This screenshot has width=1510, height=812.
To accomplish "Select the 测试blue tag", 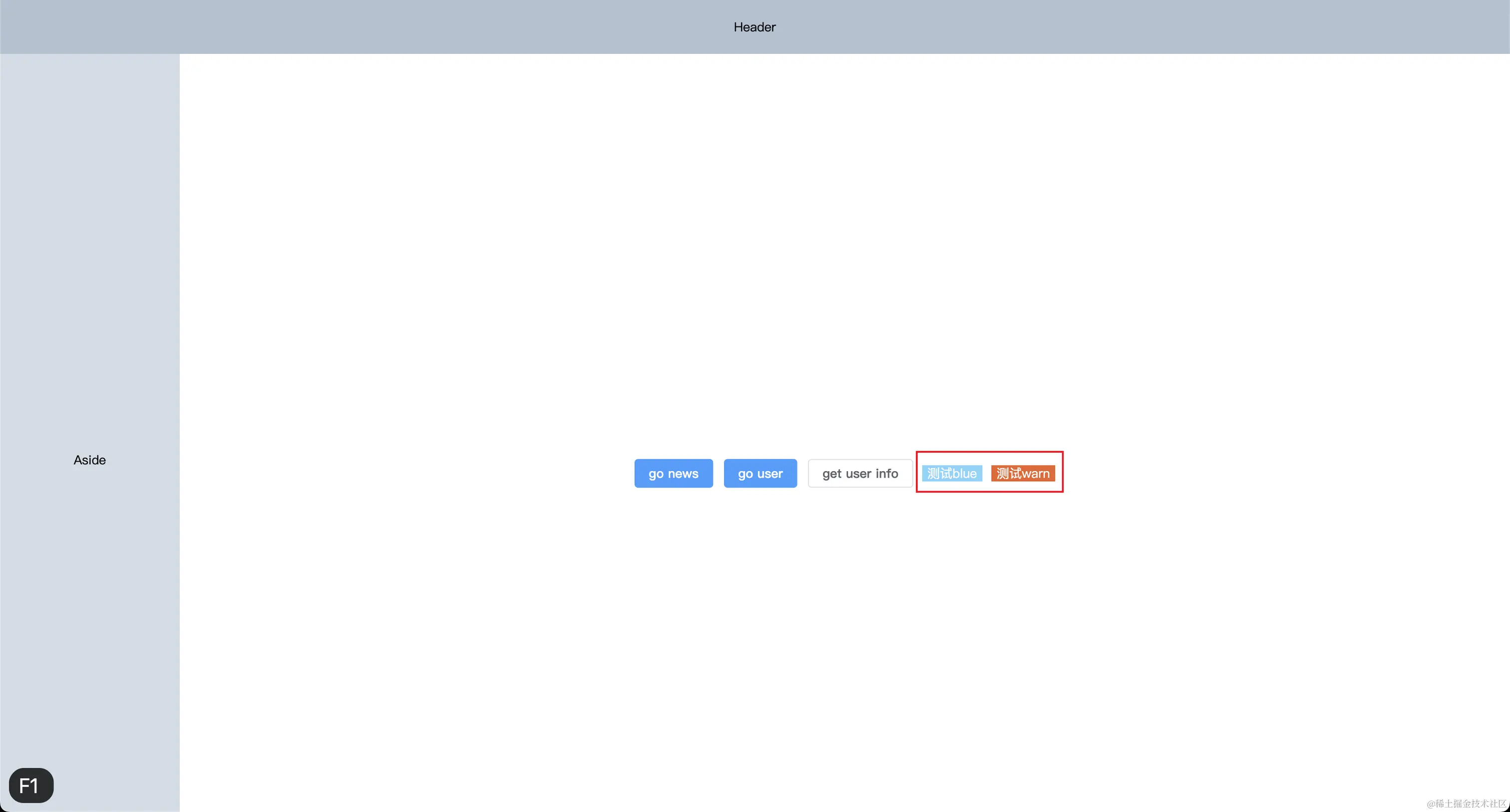I will (951, 473).
